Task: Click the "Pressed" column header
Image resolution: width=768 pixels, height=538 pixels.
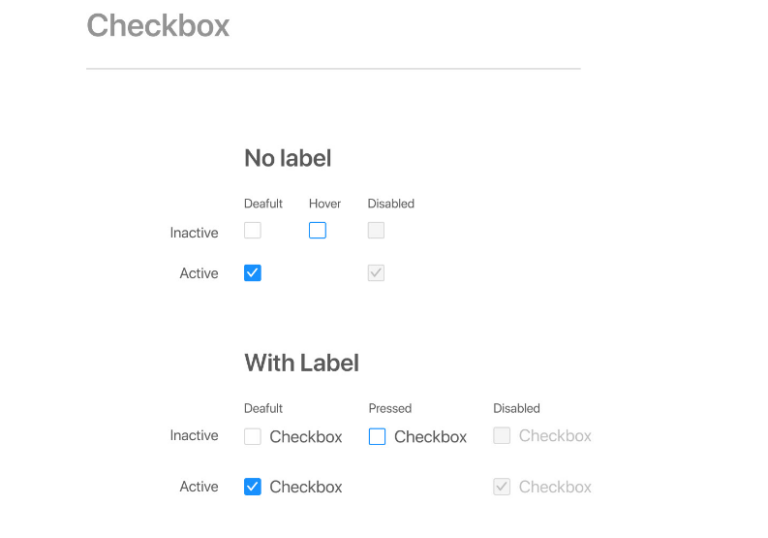Action: coord(390,408)
